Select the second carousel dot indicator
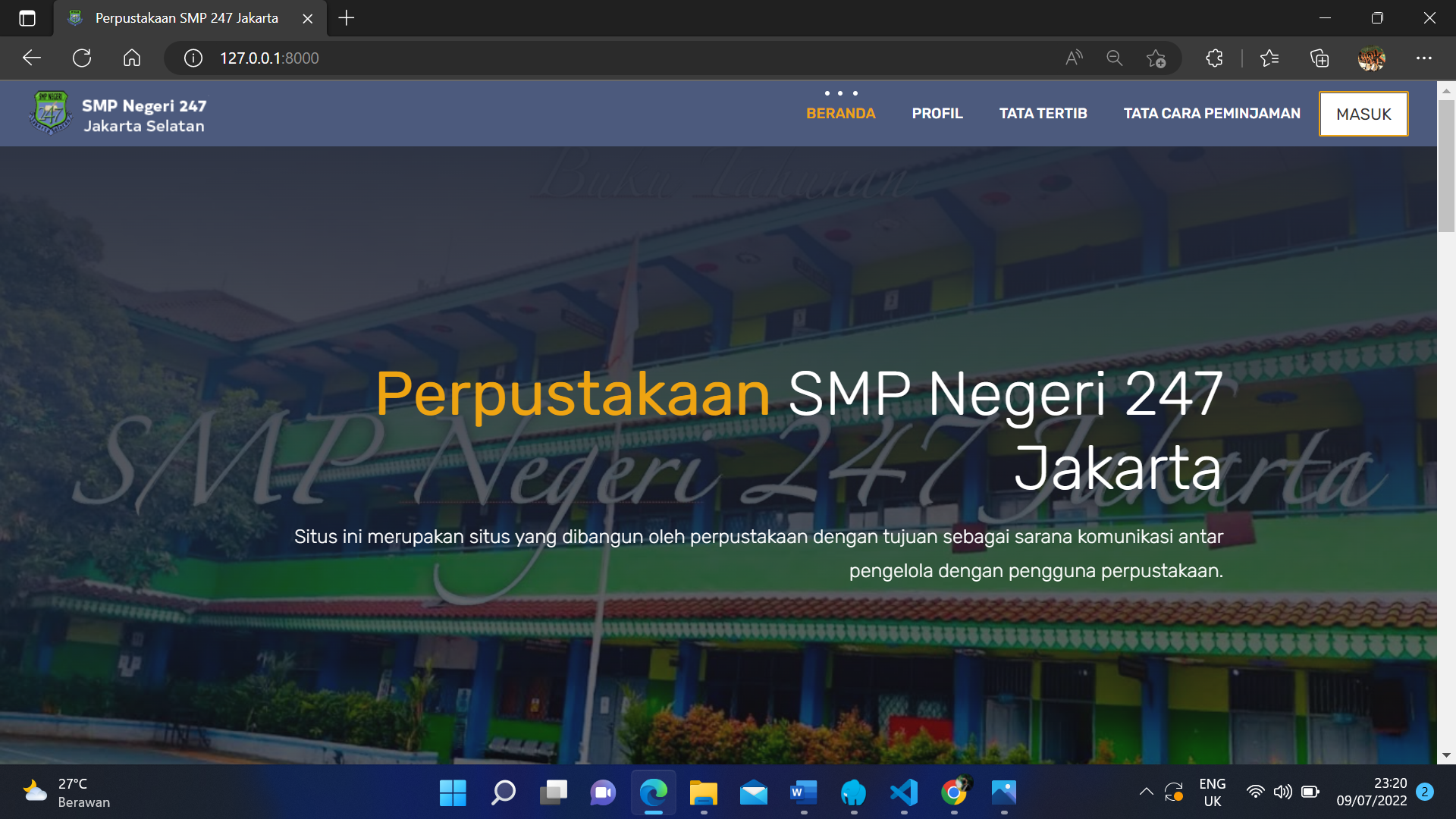 (839, 93)
